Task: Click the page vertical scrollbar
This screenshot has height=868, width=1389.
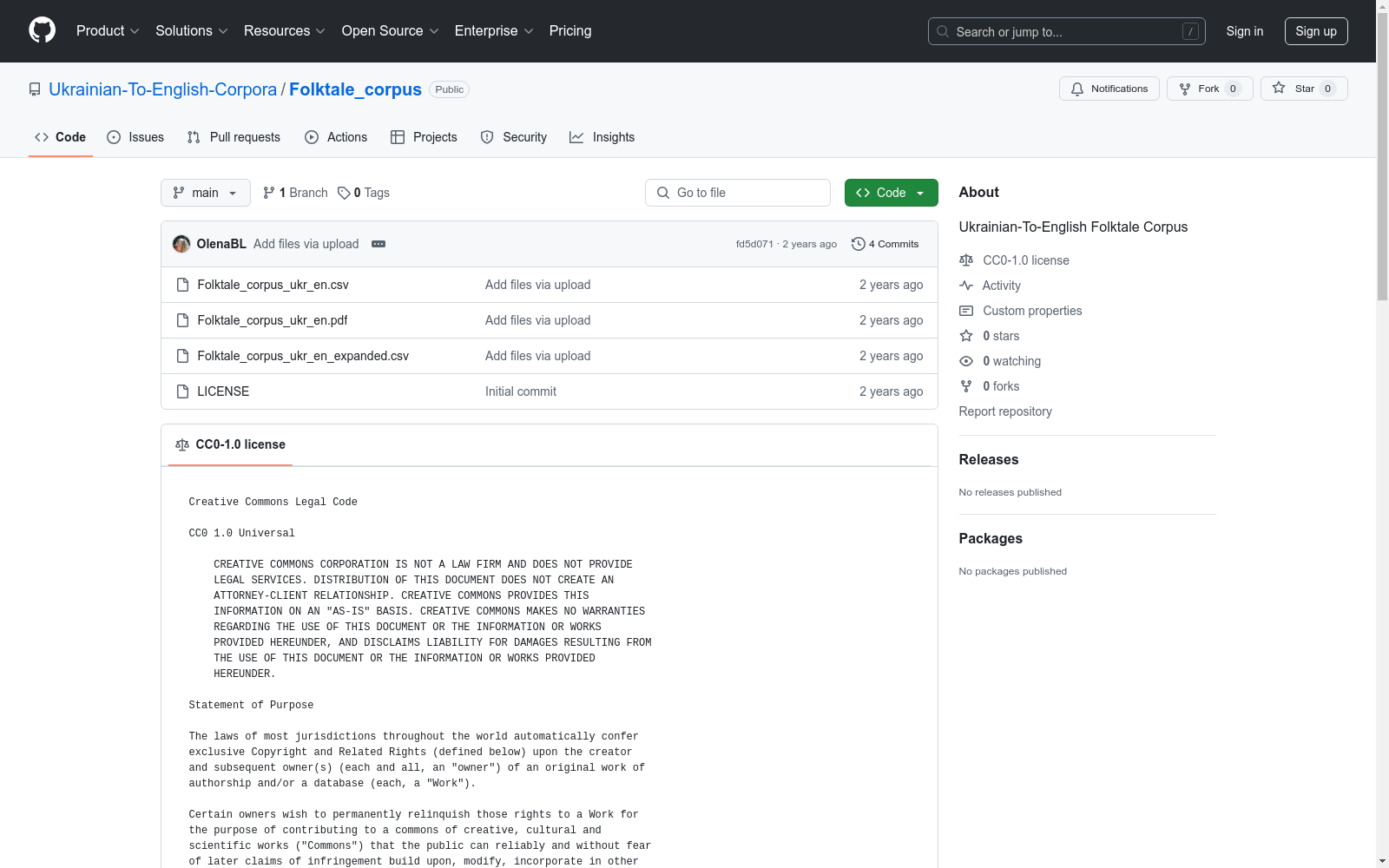Action: (1382, 156)
